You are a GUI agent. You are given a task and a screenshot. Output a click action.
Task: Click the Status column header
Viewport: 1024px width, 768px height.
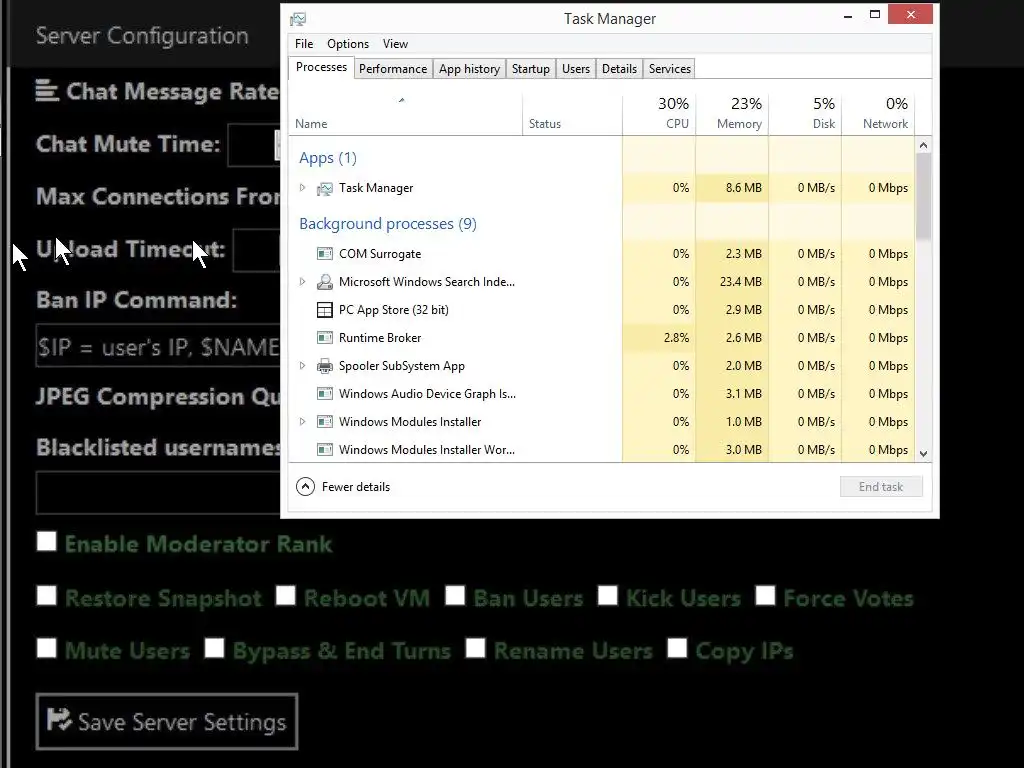coord(572,114)
